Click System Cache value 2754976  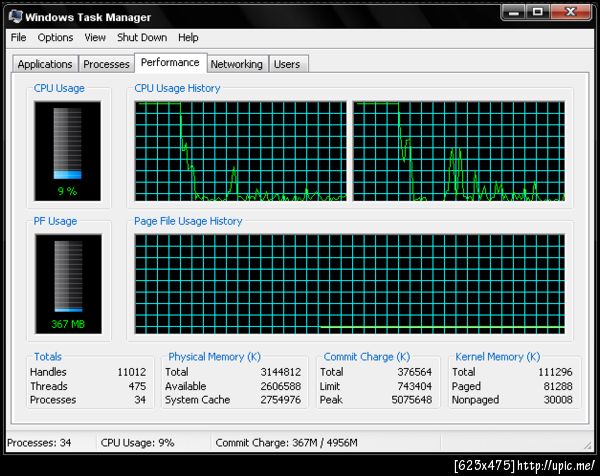point(281,400)
